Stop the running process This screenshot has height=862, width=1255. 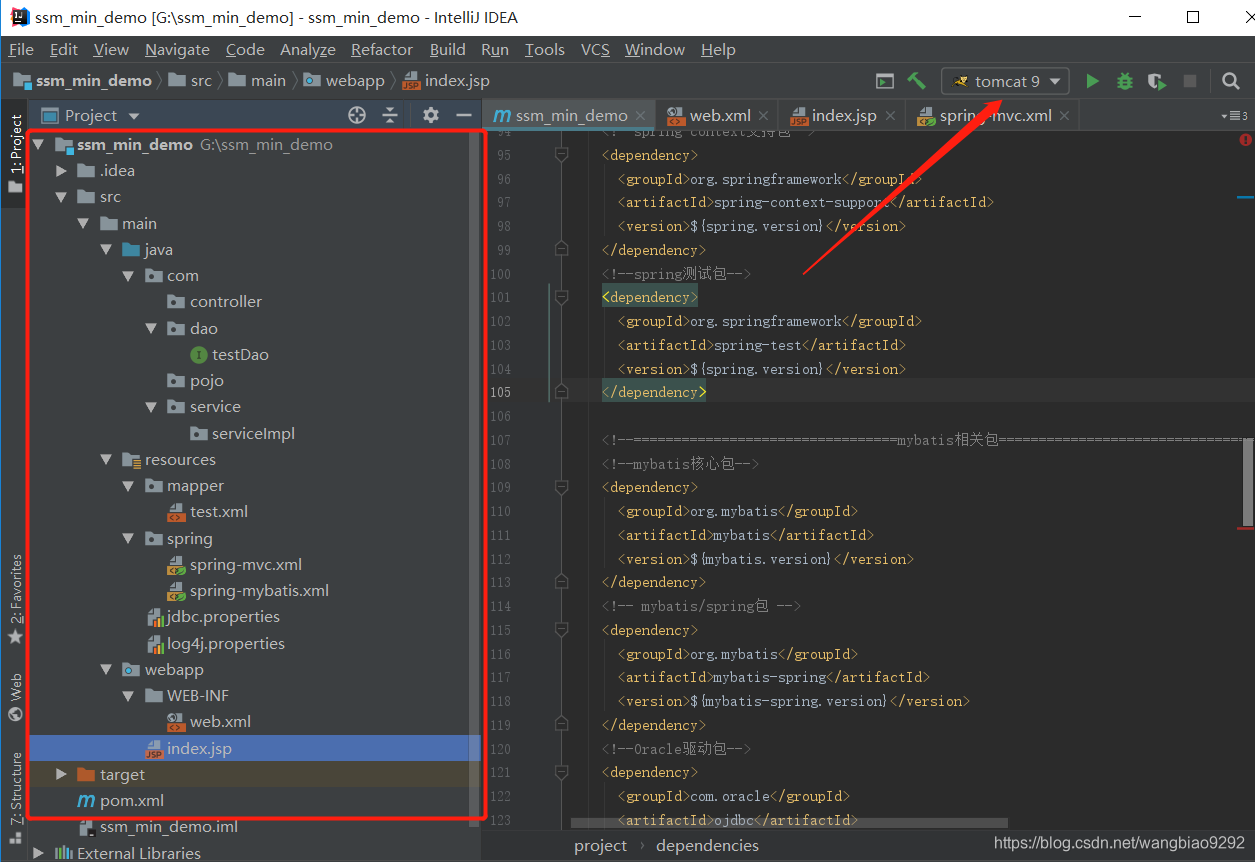(x=1190, y=81)
